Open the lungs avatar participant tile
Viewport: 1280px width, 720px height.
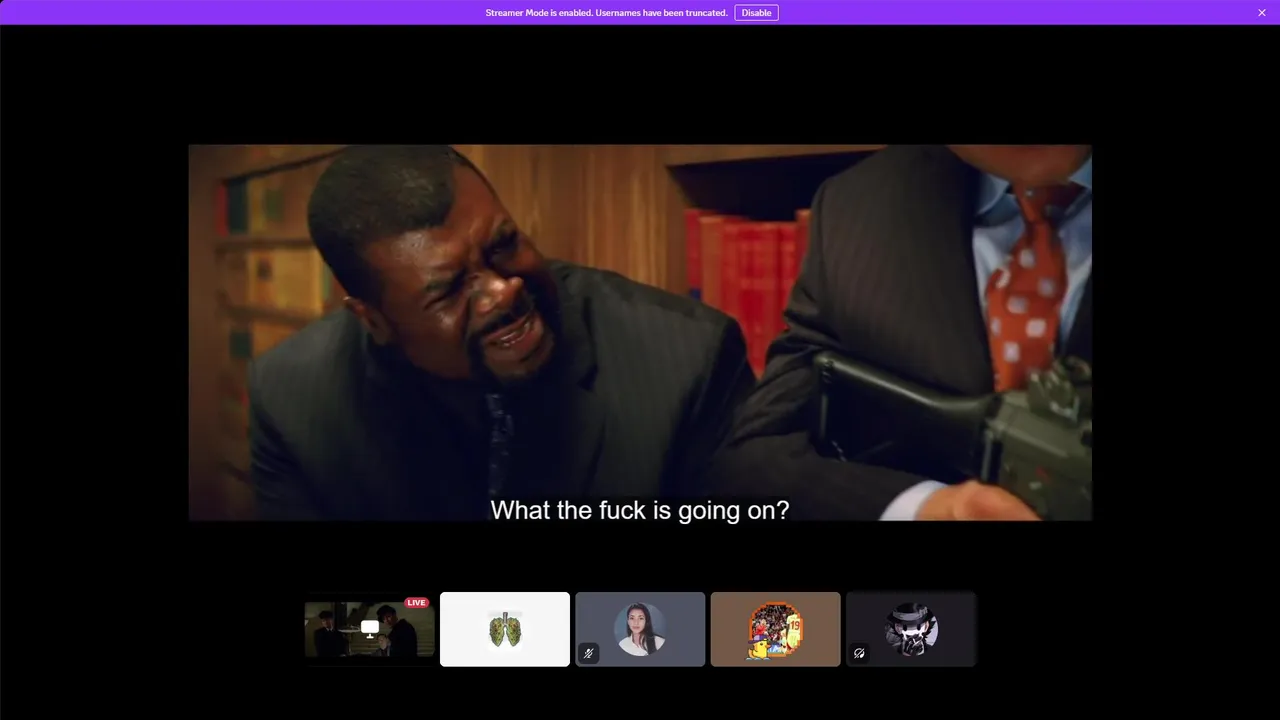coord(505,629)
